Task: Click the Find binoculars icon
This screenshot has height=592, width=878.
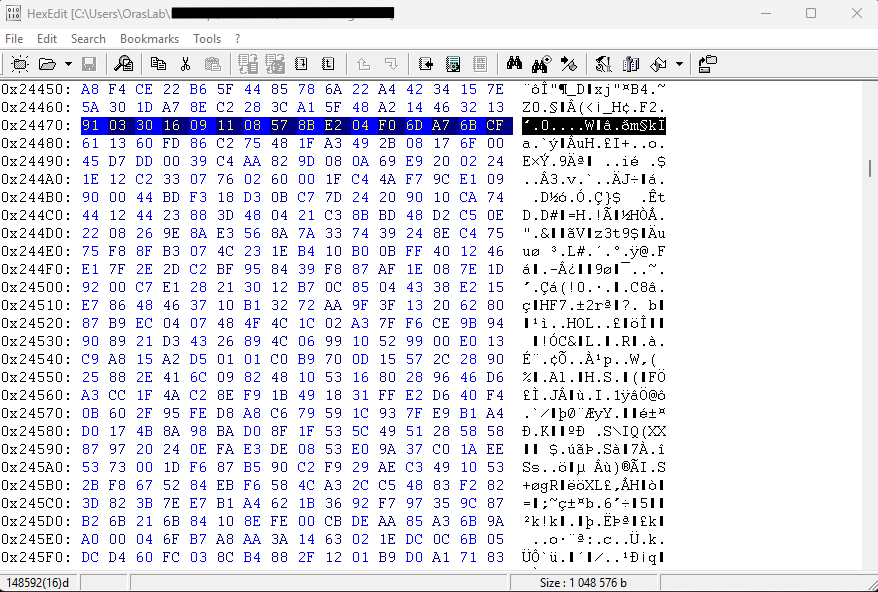Action: (514, 63)
